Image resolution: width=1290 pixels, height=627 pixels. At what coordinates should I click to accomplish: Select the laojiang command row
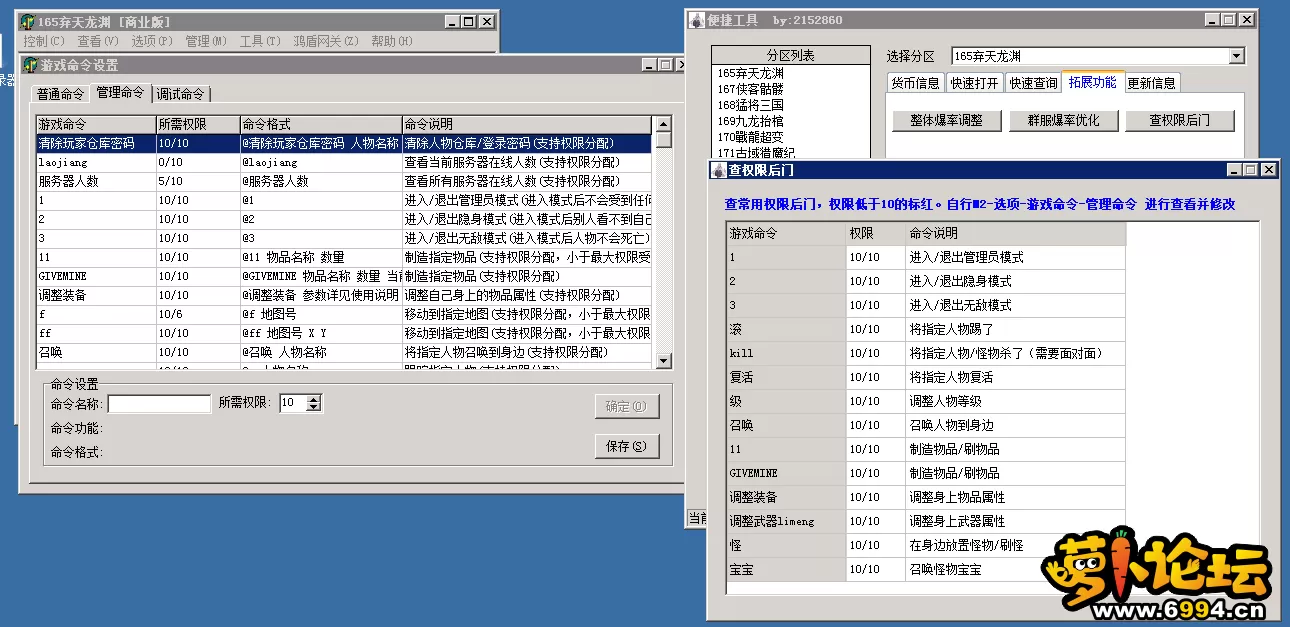344,162
